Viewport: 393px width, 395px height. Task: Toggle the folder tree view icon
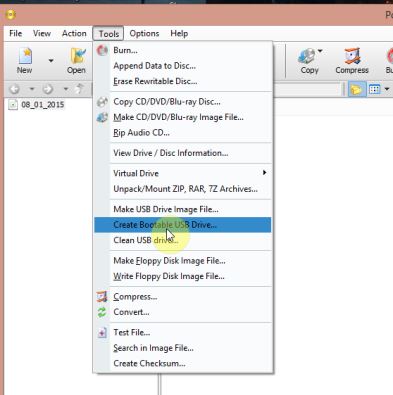[356, 89]
